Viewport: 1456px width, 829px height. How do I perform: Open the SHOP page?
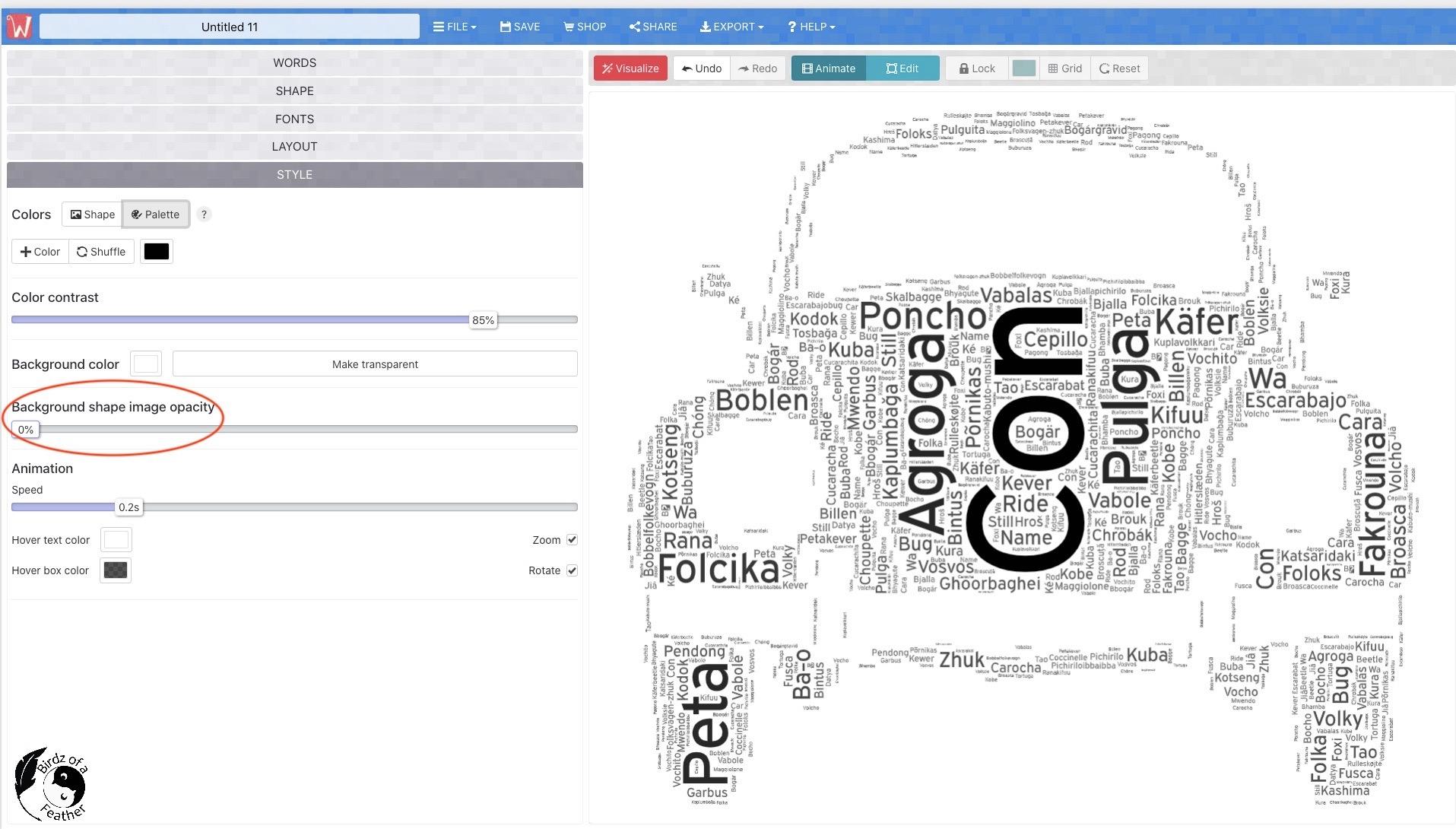pyautogui.click(x=585, y=27)
